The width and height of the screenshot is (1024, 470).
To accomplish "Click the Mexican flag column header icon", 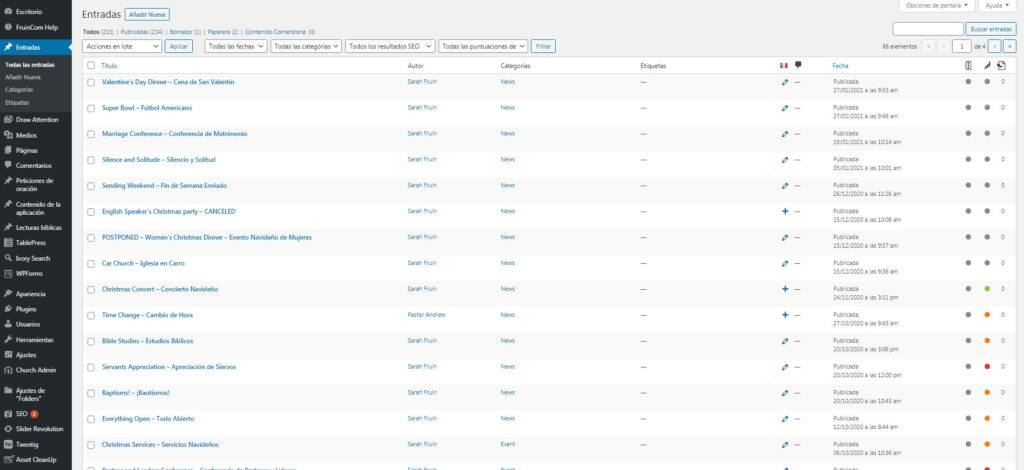I will (784, 65).
